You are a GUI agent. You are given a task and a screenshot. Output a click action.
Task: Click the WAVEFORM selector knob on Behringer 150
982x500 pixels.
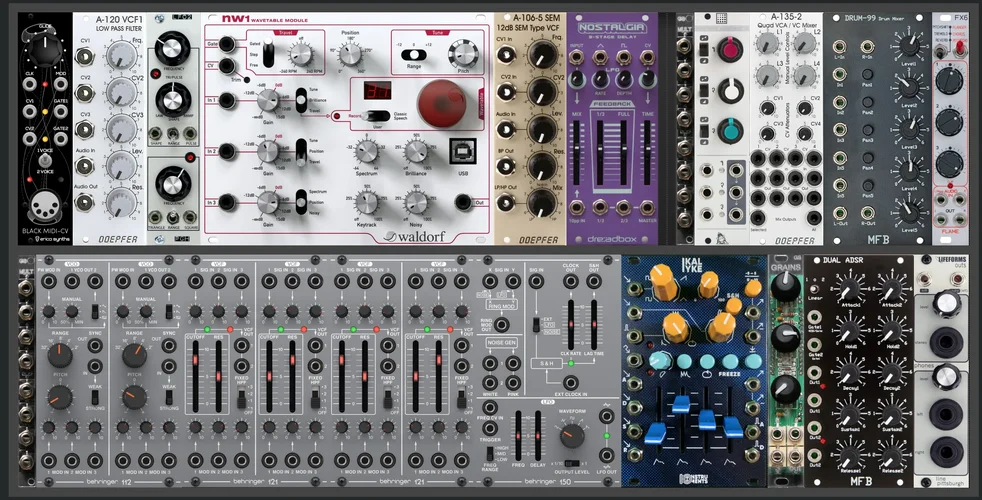pyautogui.click(x=572, y=434)
